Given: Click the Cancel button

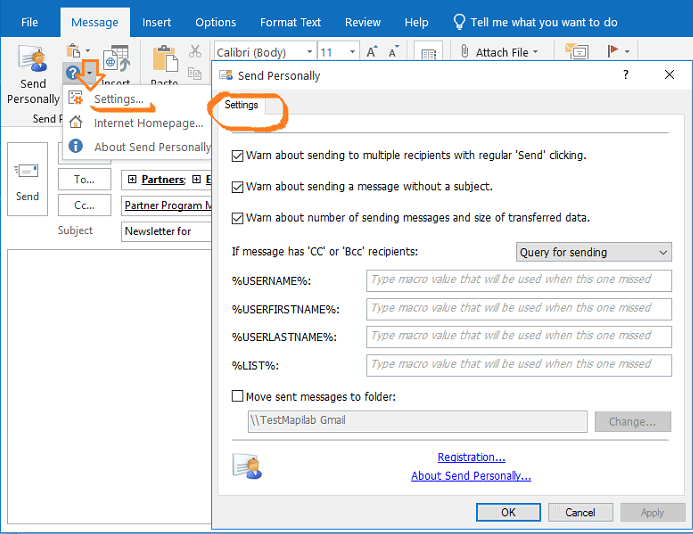Looking at the screenshot, I should click(x=580, y=512).
